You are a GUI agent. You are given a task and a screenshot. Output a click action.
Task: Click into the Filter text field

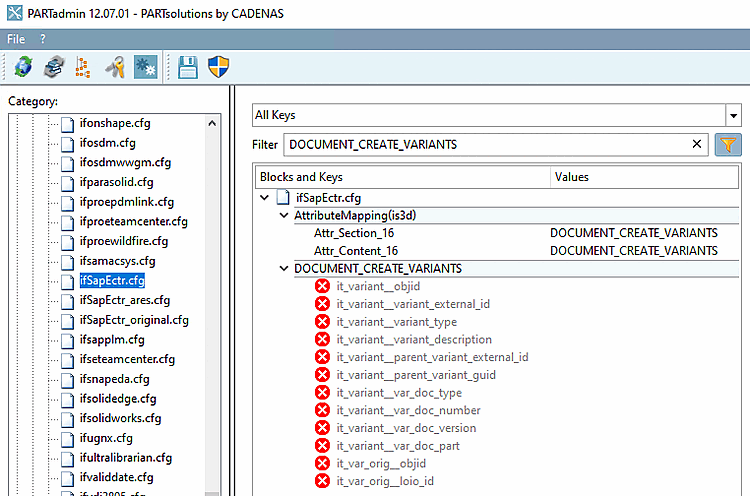click(485, 144)
